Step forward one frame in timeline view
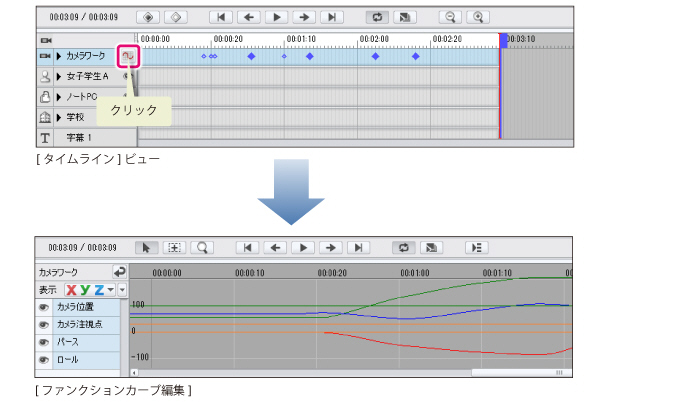The height and width of the screenshot is (406, 700). (x=304, y=17)
